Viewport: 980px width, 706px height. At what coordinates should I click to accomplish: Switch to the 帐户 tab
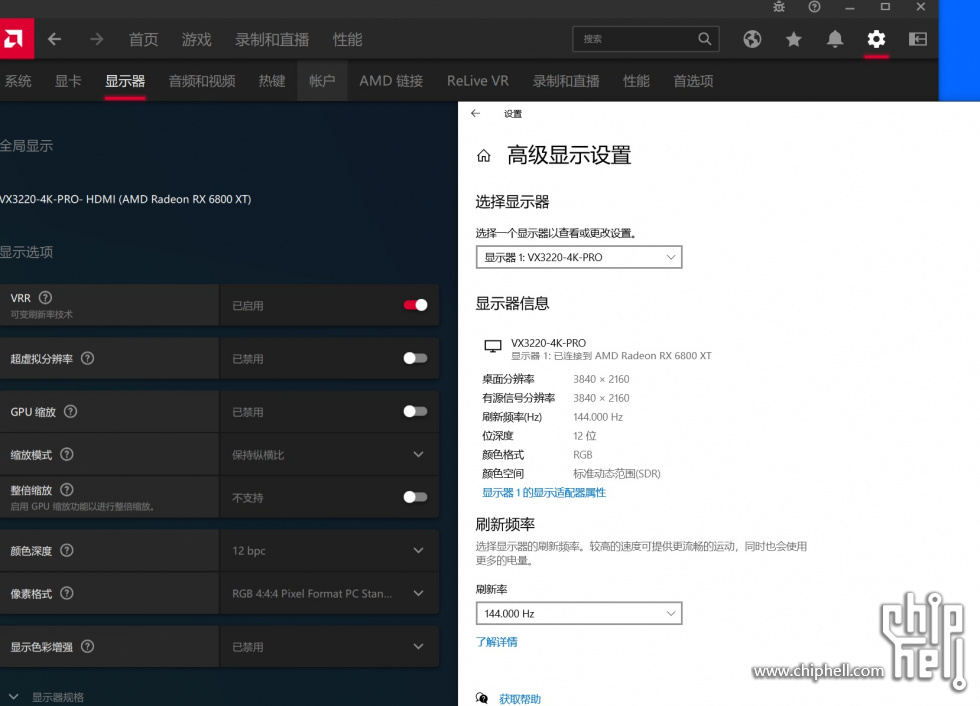(x=322, y=81)
